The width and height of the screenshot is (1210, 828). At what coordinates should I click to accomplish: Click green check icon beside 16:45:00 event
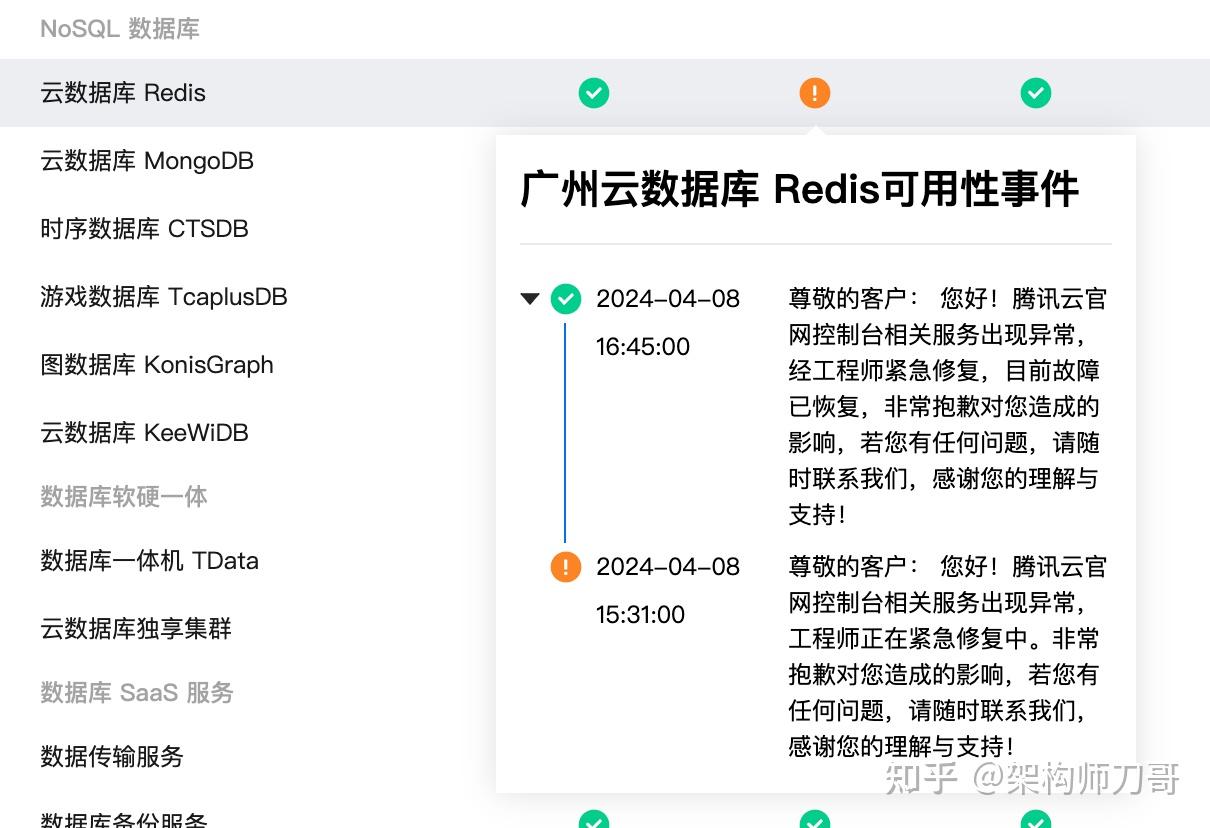coord(566,298)
